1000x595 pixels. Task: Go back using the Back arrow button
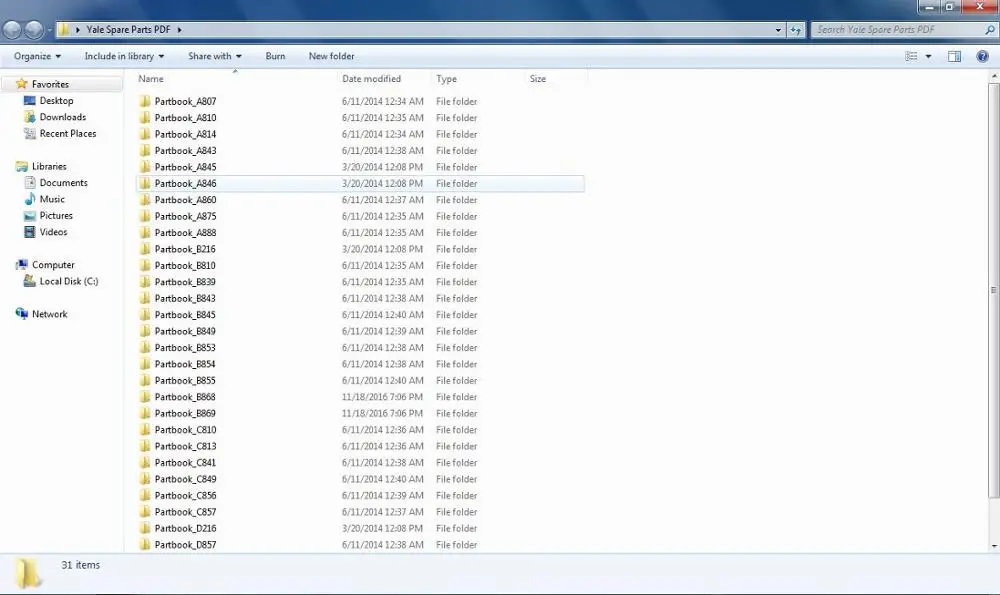tap(12, 29)
